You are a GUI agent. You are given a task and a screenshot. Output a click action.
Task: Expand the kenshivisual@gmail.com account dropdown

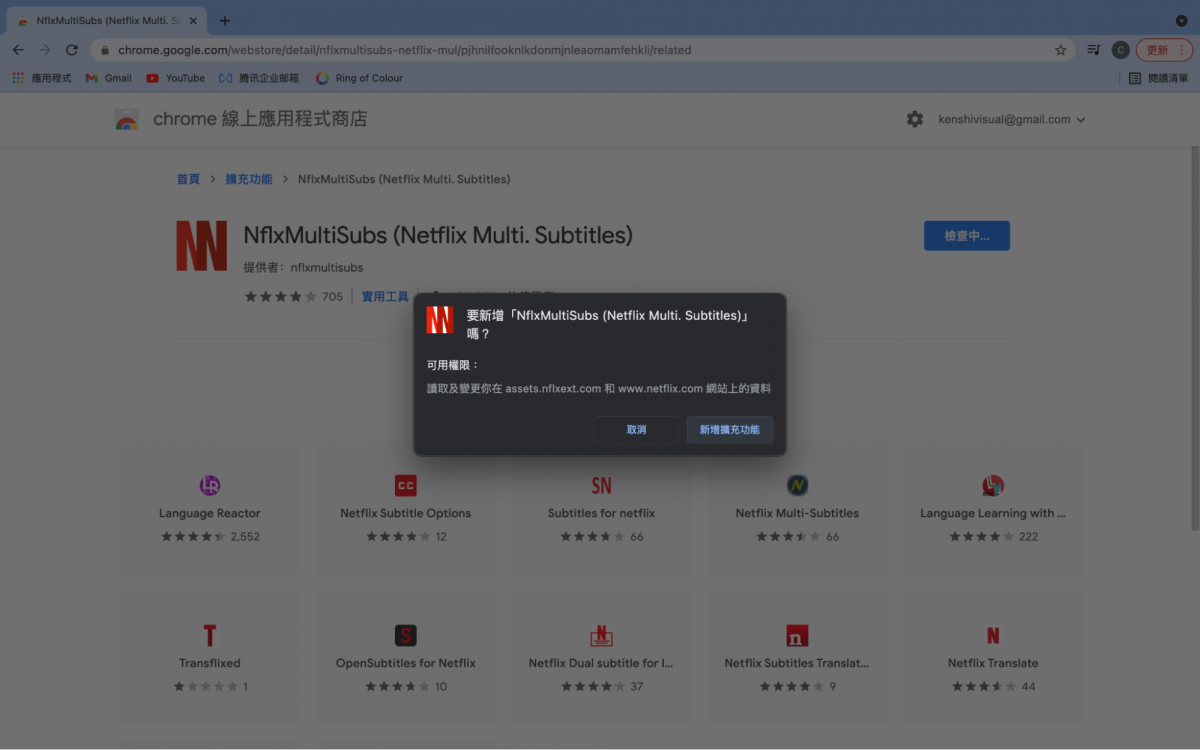[x=1012, y=119]
